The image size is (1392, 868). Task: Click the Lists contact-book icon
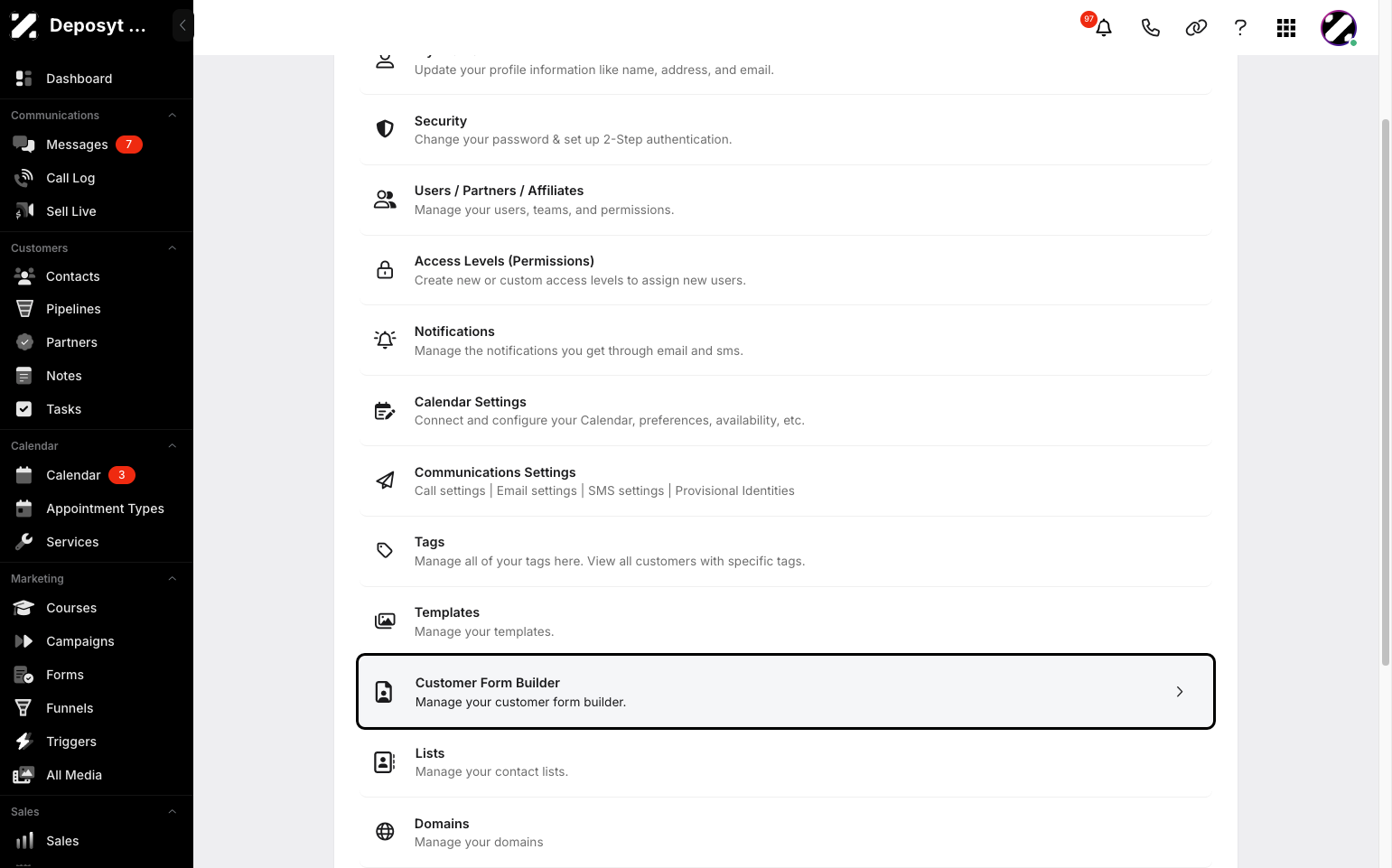[385, 762]
